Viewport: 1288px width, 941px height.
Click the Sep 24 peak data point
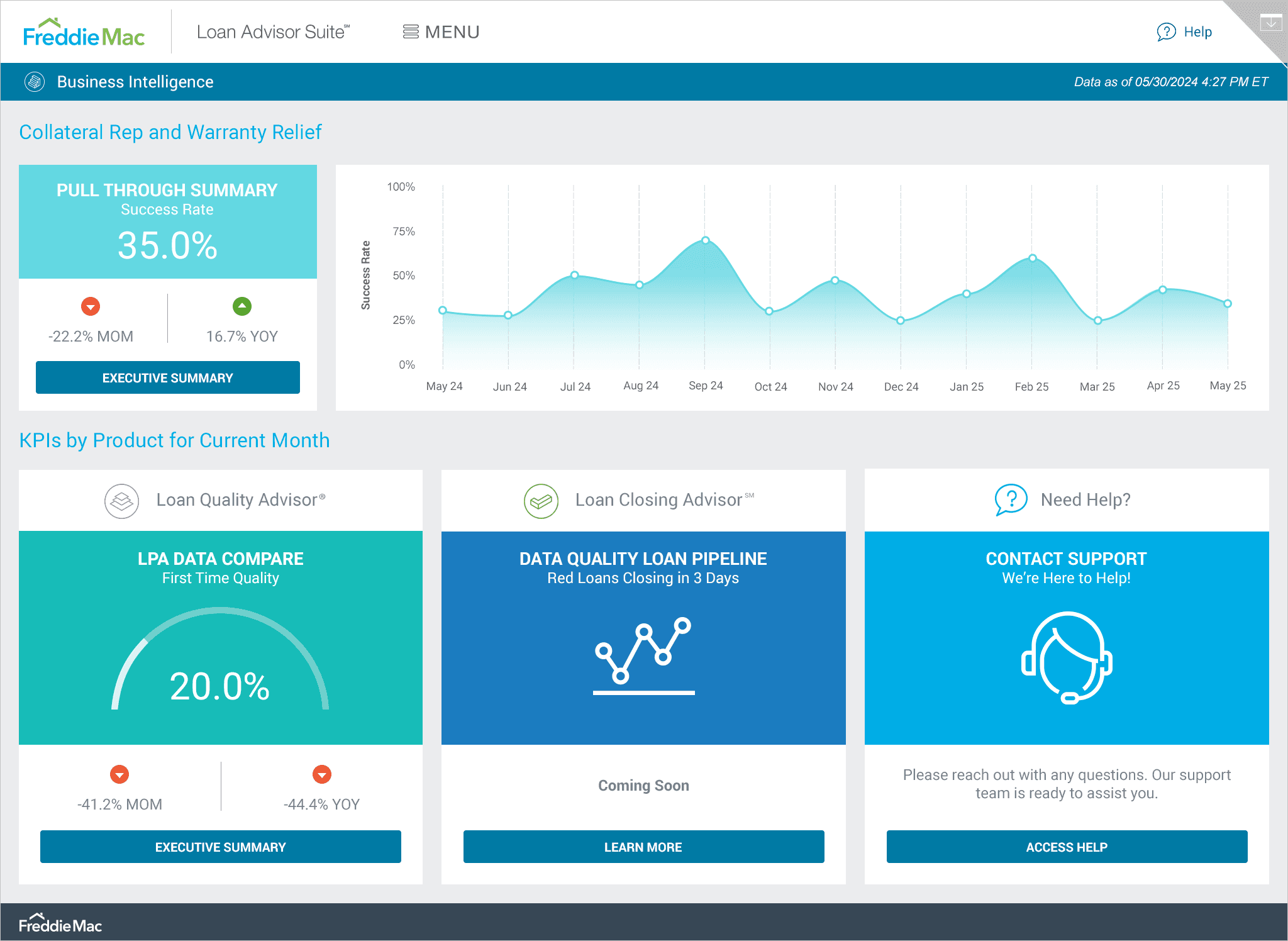tap(706, 240)
